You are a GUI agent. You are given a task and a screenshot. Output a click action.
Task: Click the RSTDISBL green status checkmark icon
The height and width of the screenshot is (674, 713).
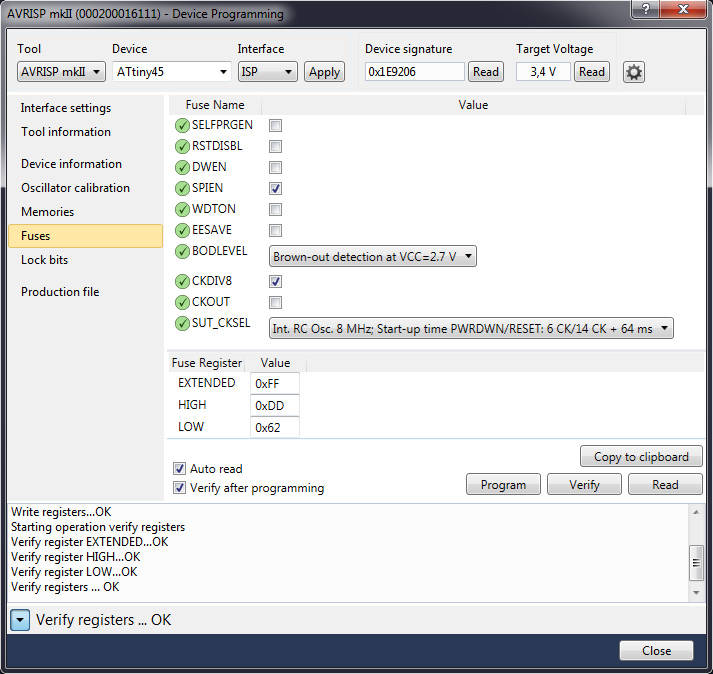pyautogui.click(x=182, y=146)
